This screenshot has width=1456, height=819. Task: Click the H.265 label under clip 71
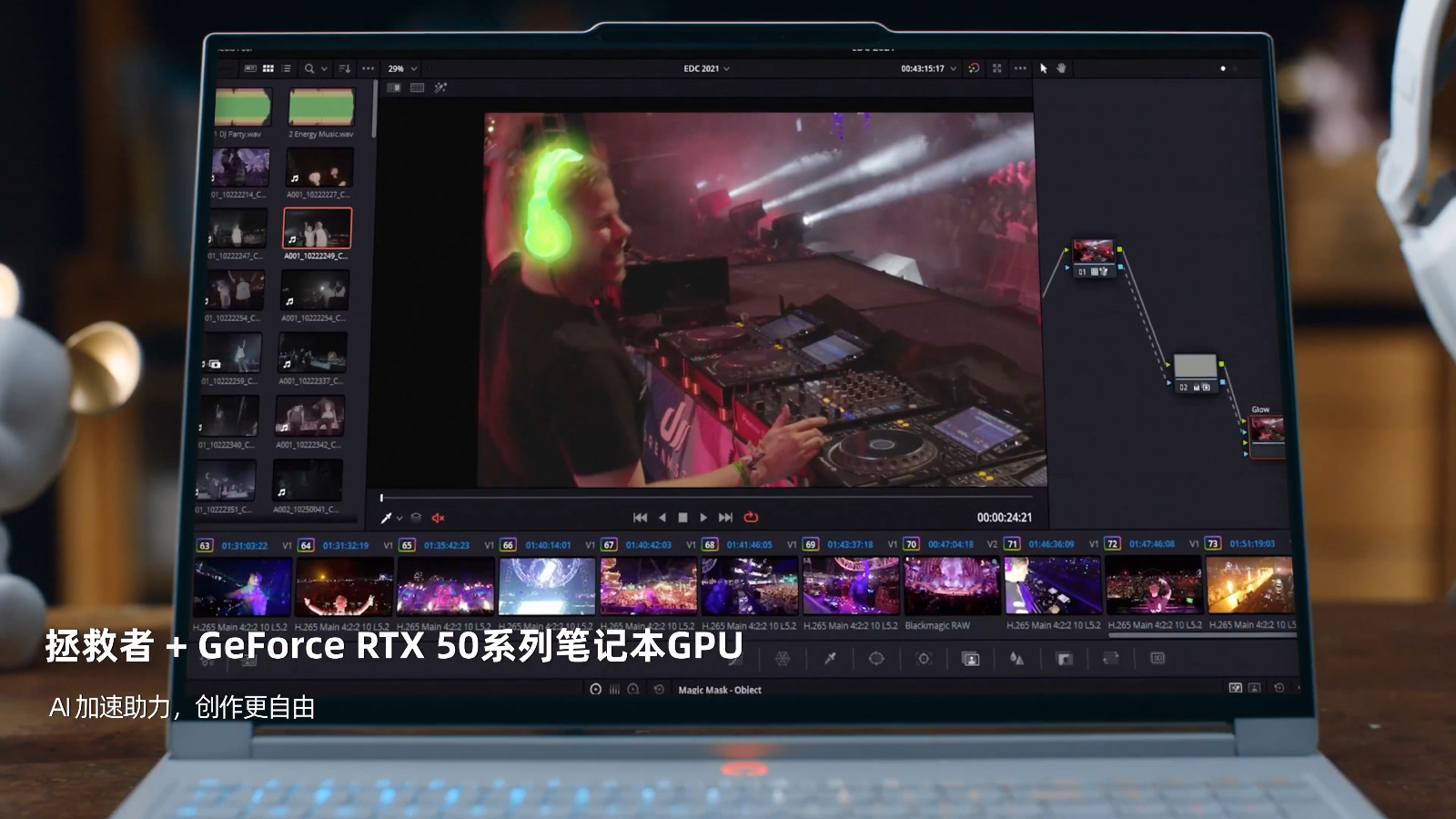pos(1054,625)
